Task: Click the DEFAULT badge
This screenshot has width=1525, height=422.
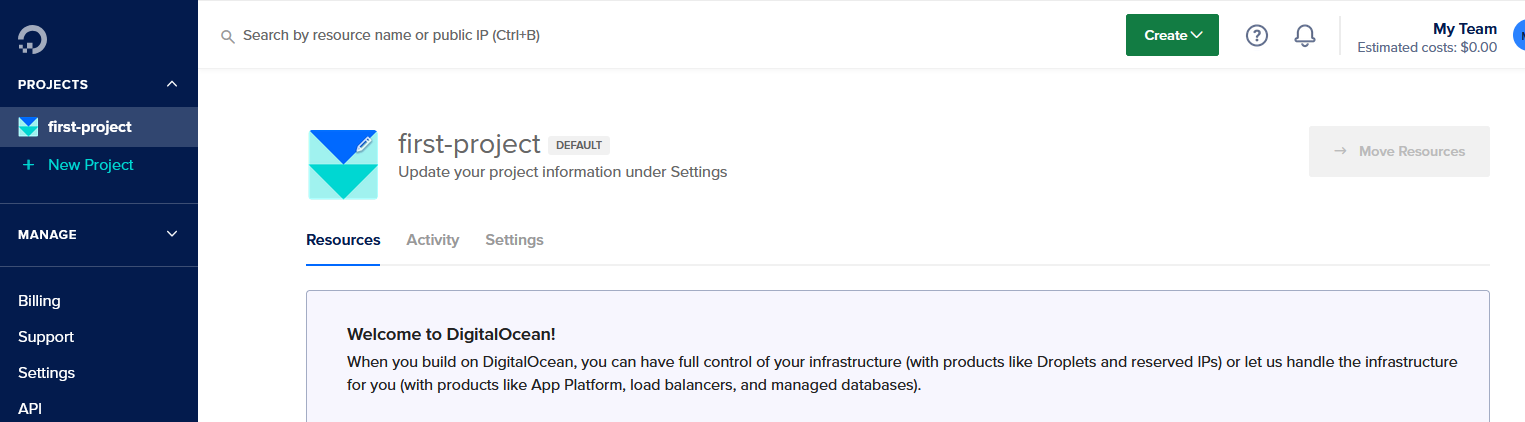Action: click(579, 145)
